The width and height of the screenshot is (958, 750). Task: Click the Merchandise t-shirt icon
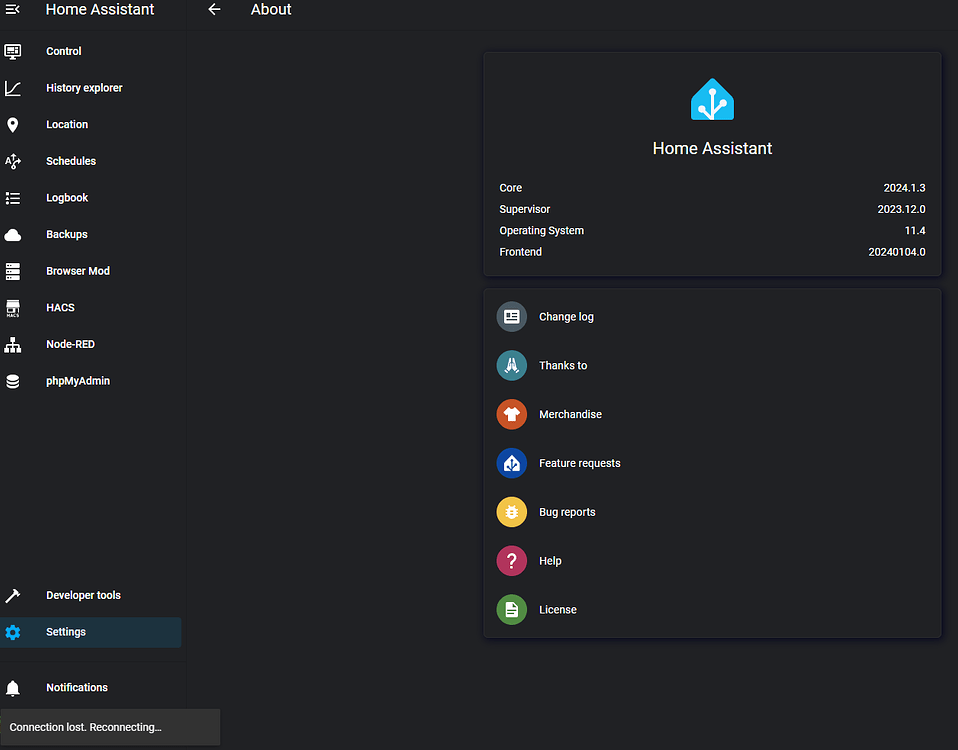511,414
